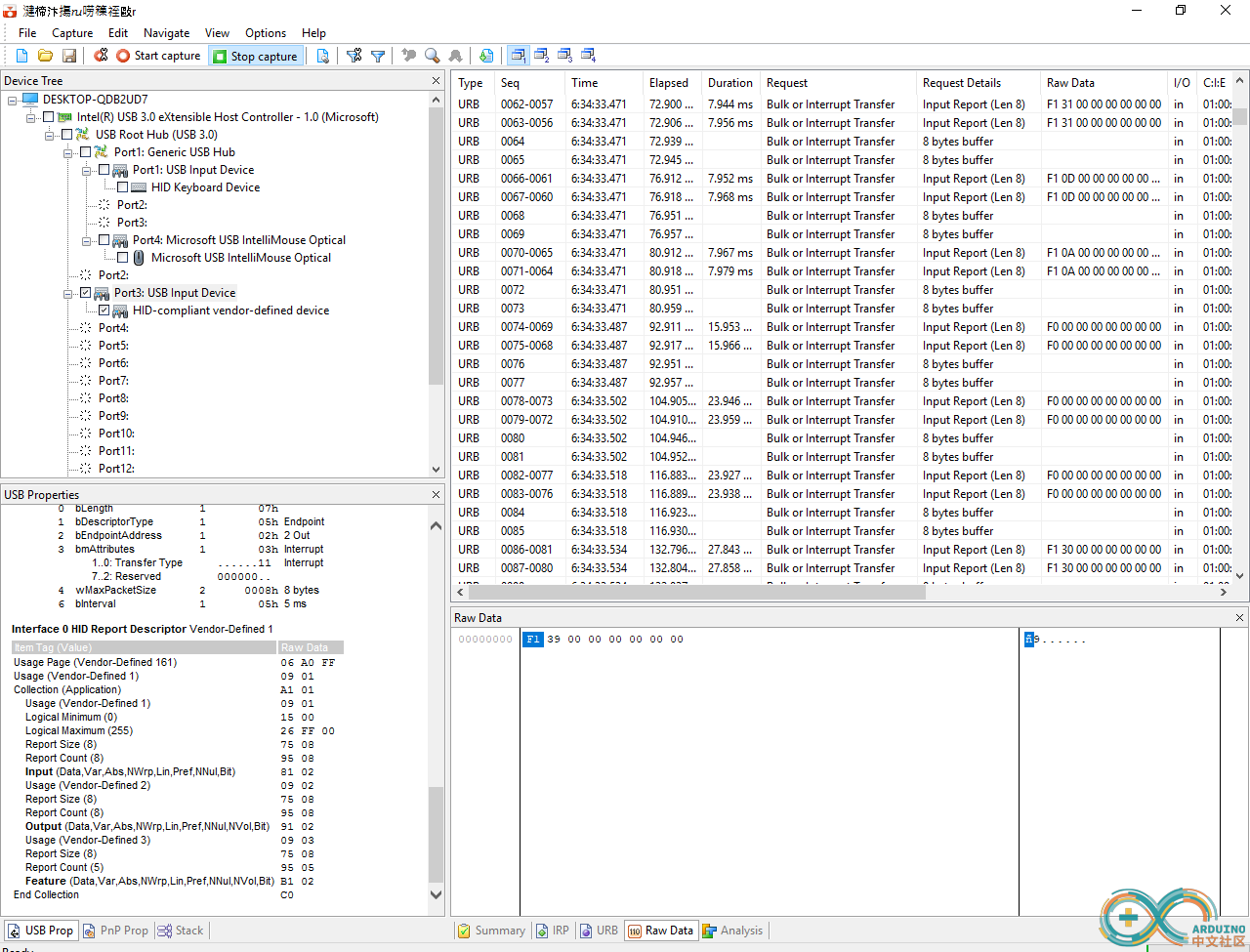Switch to the Stack tab
Image resolution: width=1250 pixels, height=952 pixels.
click(181, 931)
